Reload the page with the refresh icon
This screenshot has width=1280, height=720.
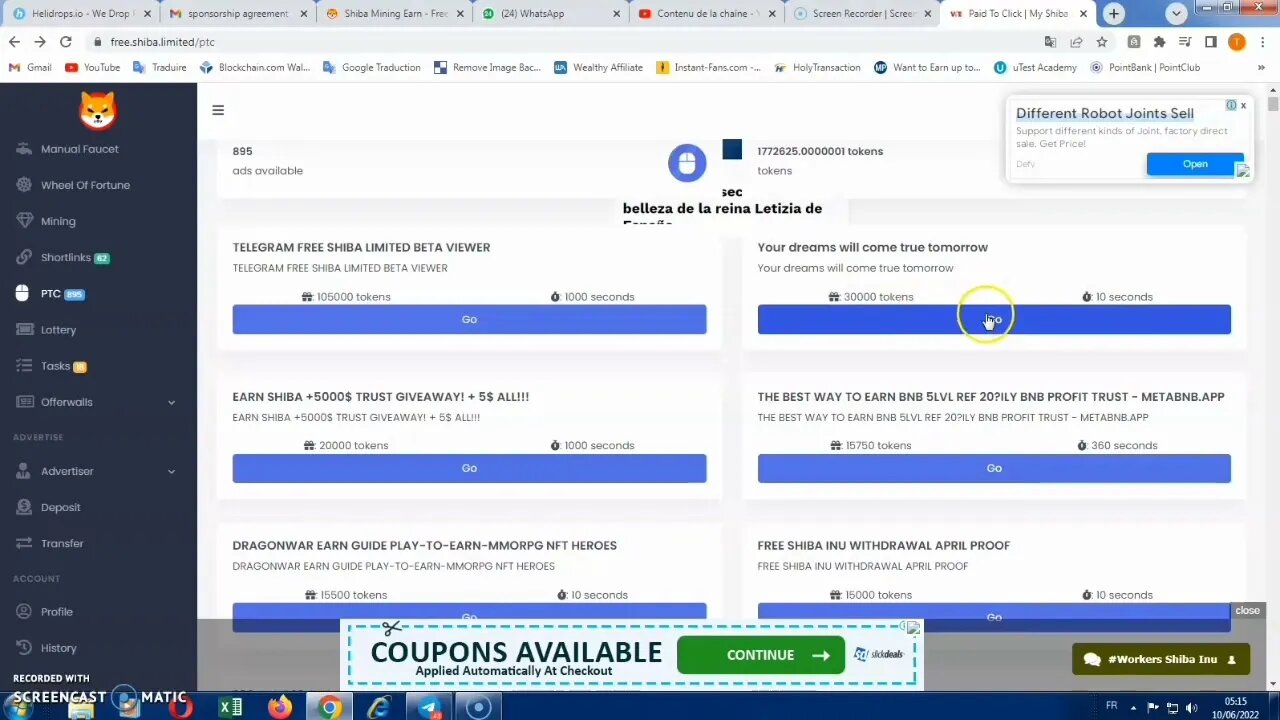coord(65,42)
